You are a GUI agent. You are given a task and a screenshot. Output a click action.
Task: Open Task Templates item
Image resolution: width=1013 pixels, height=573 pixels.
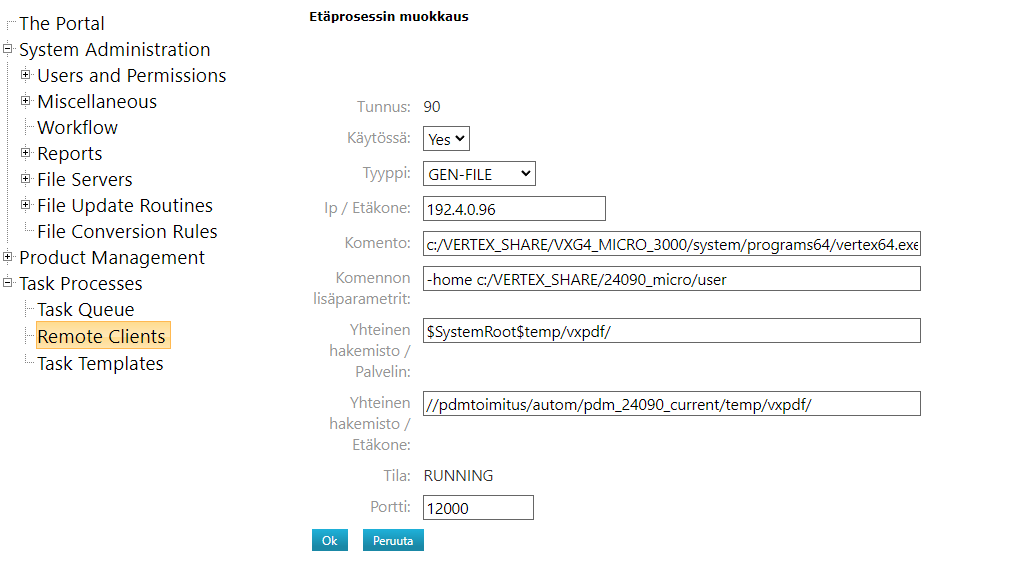point(100,364)
